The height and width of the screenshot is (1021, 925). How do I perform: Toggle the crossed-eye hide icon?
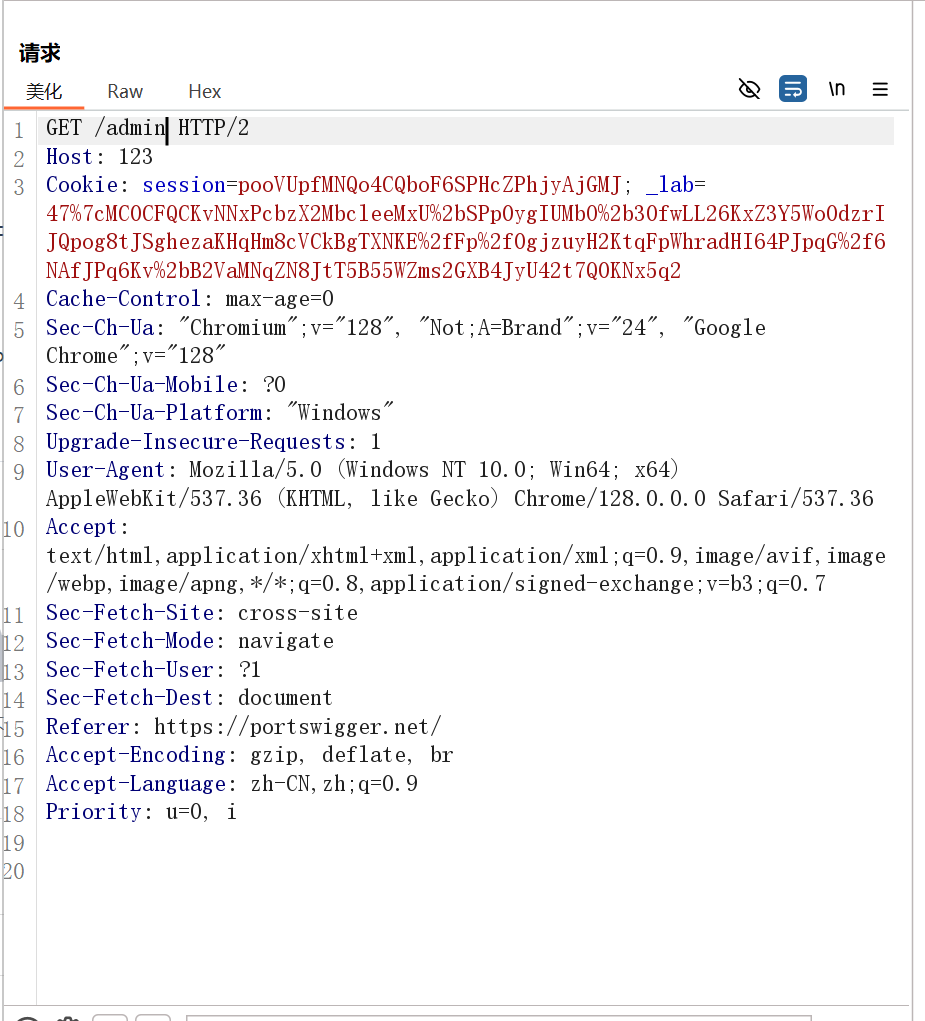(x=749, y=90)
